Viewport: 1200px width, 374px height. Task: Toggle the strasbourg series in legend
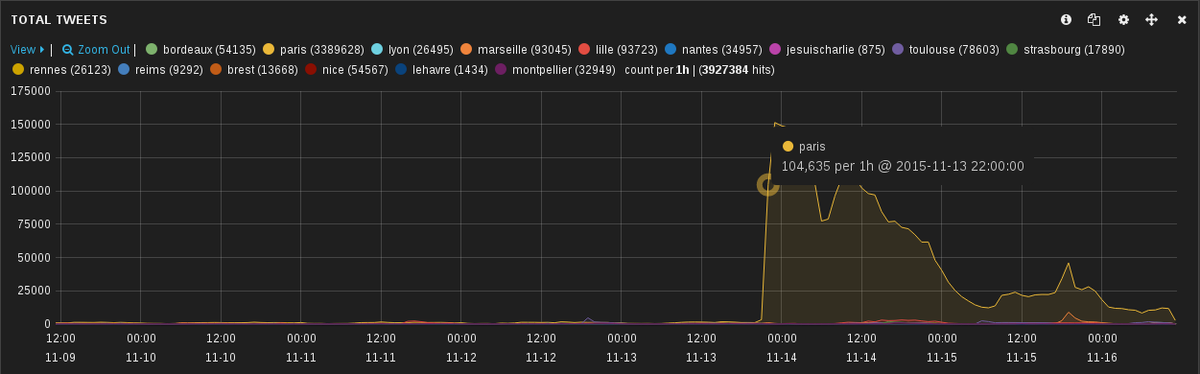pos(1065,49)
